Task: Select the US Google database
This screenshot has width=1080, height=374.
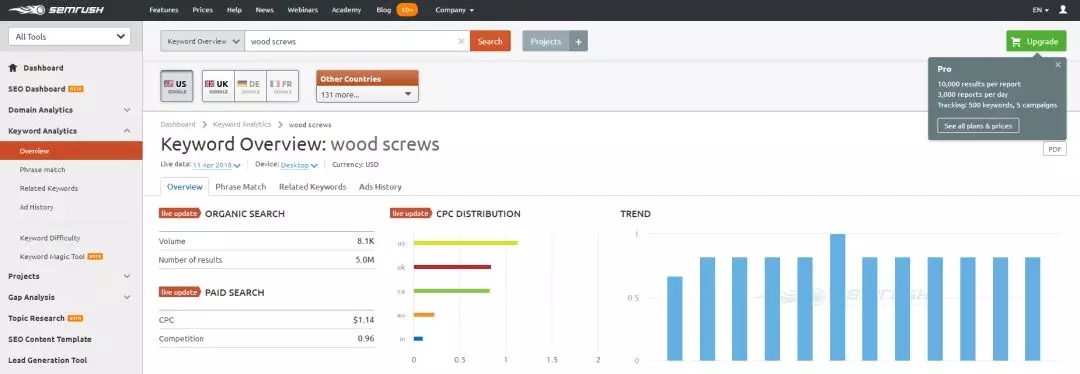Action: [x=176, y=86]
